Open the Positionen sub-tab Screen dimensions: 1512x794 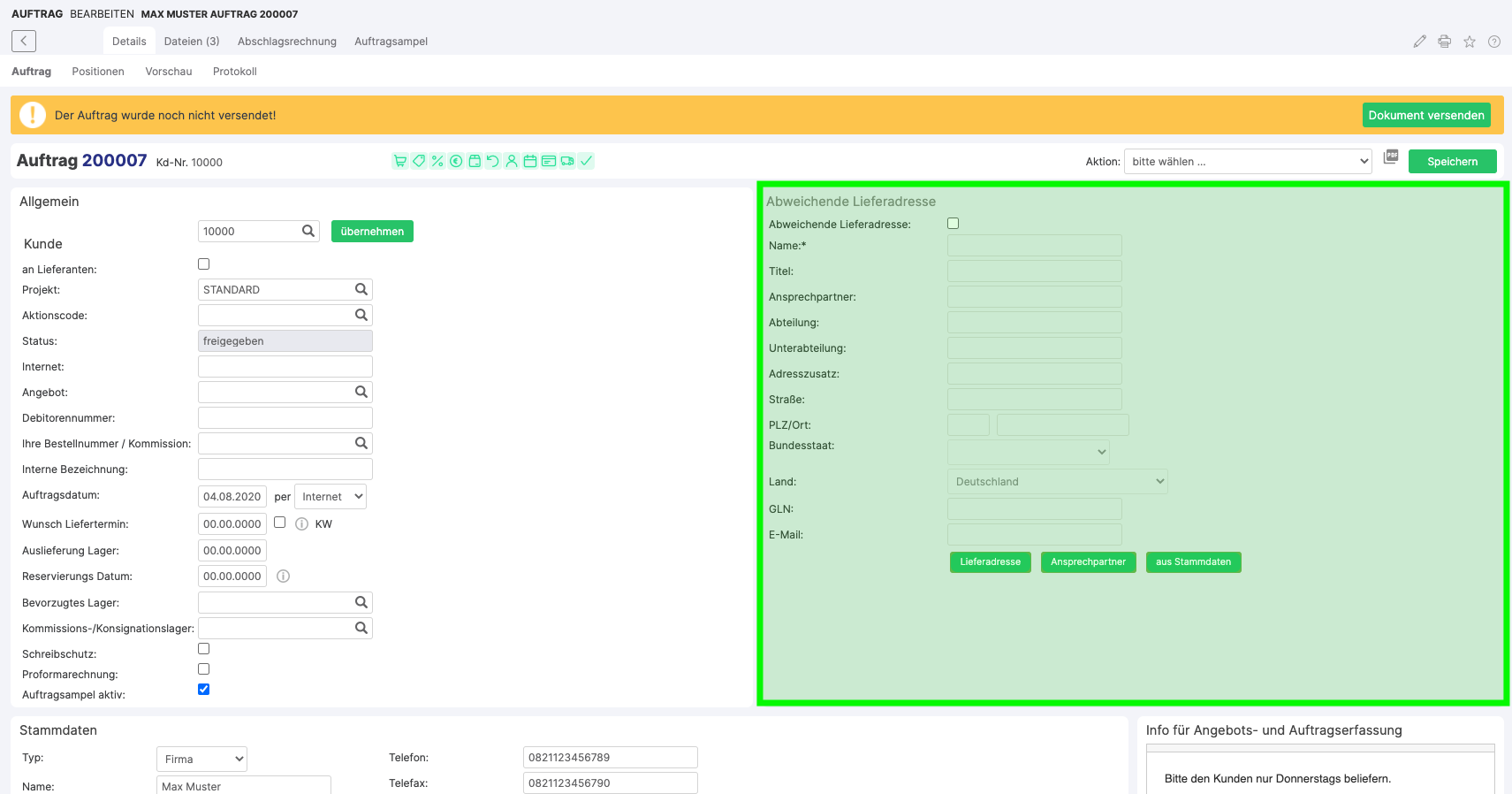[98, 72]
